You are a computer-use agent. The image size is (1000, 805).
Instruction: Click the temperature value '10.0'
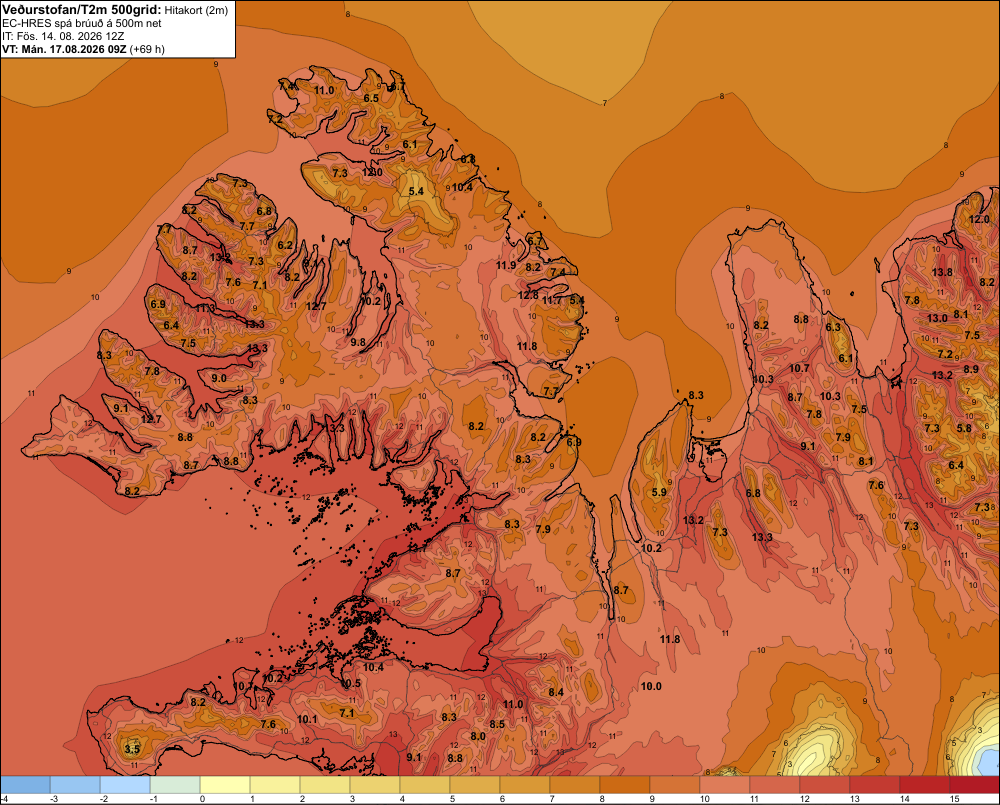coord(651,686)
